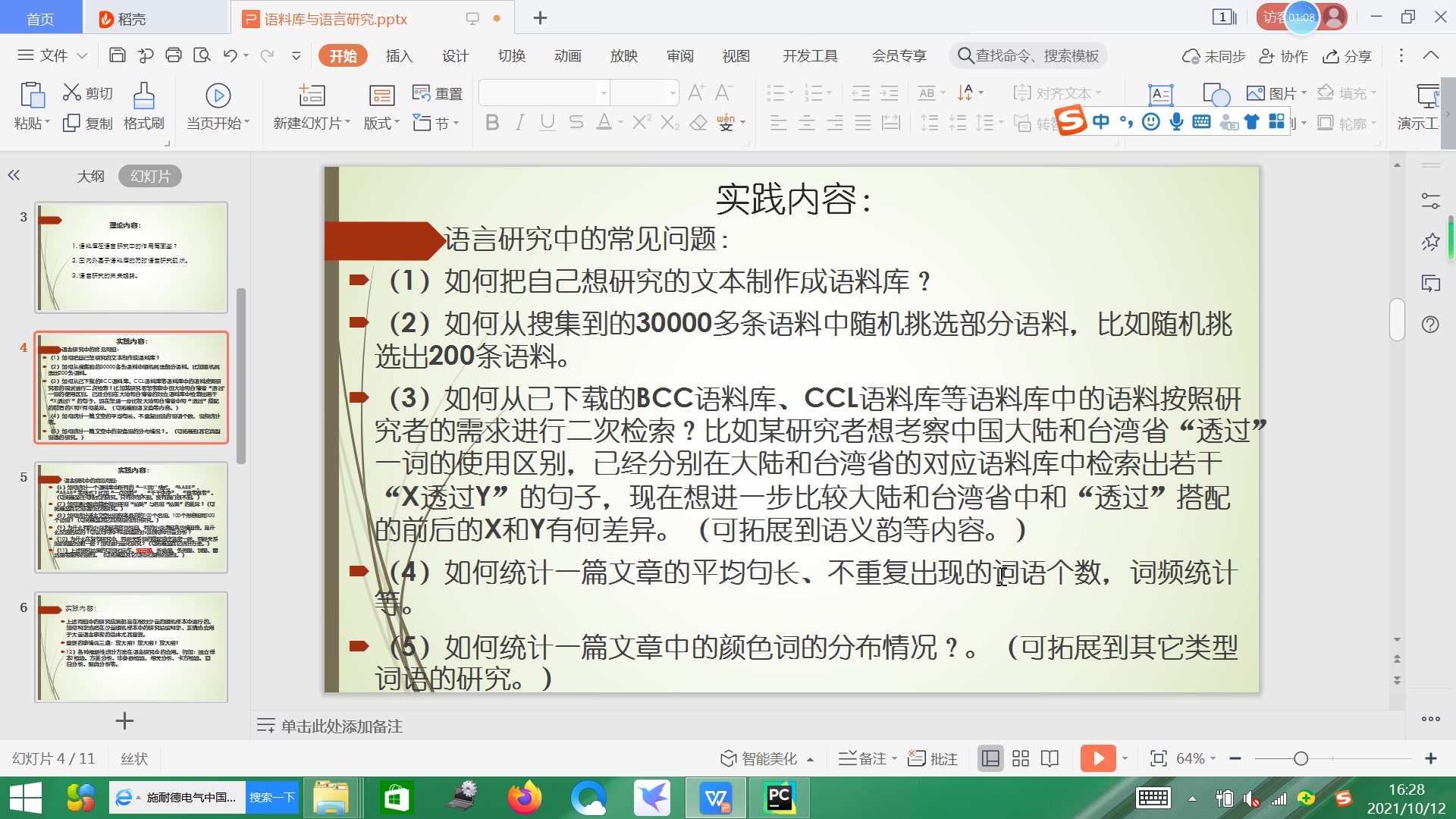This screenshot has width=1456, height=819.
Task: Open the font size combo box
Action: (645, 93)
